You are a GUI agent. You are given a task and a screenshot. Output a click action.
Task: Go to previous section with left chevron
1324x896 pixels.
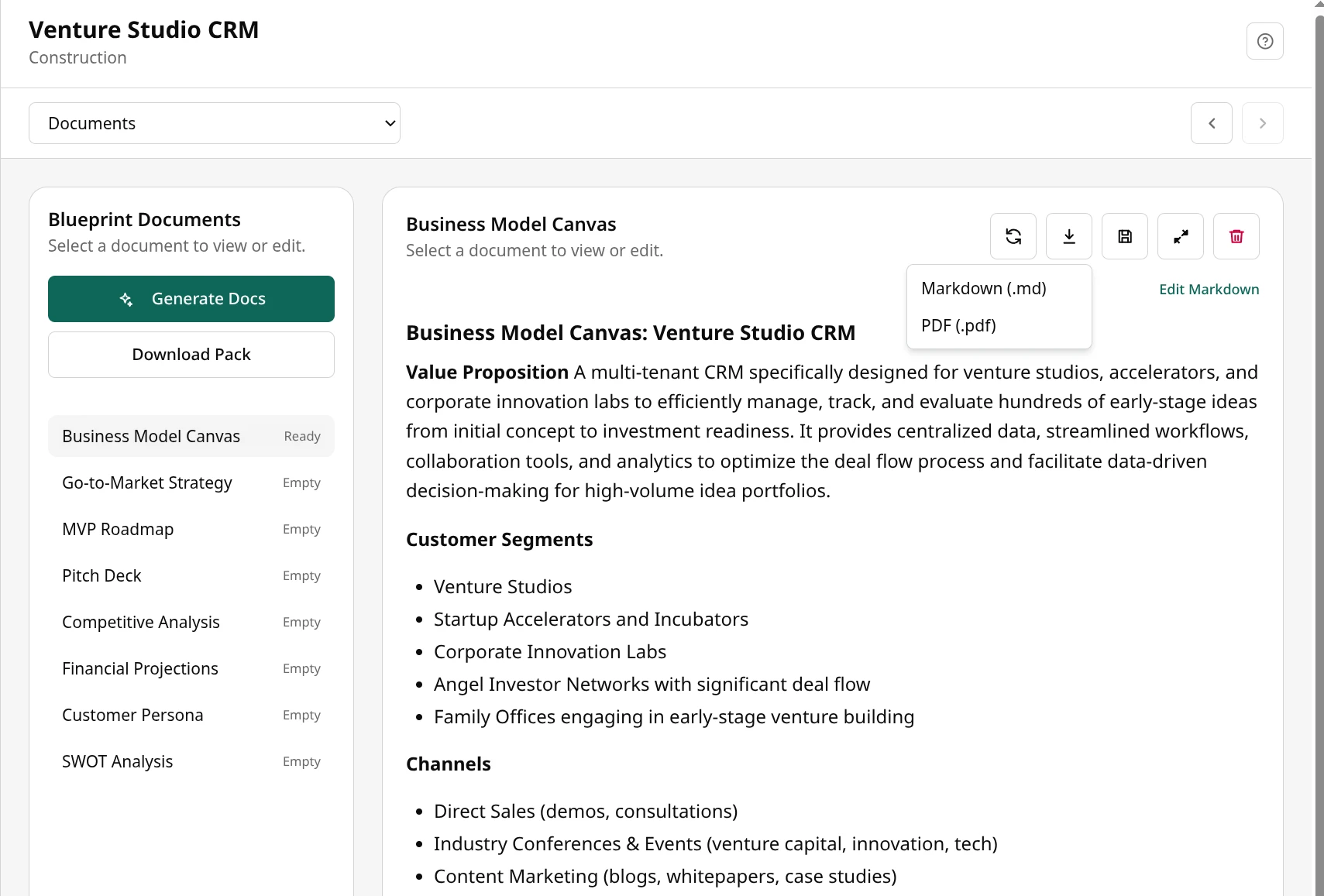tap(1212, 123)
